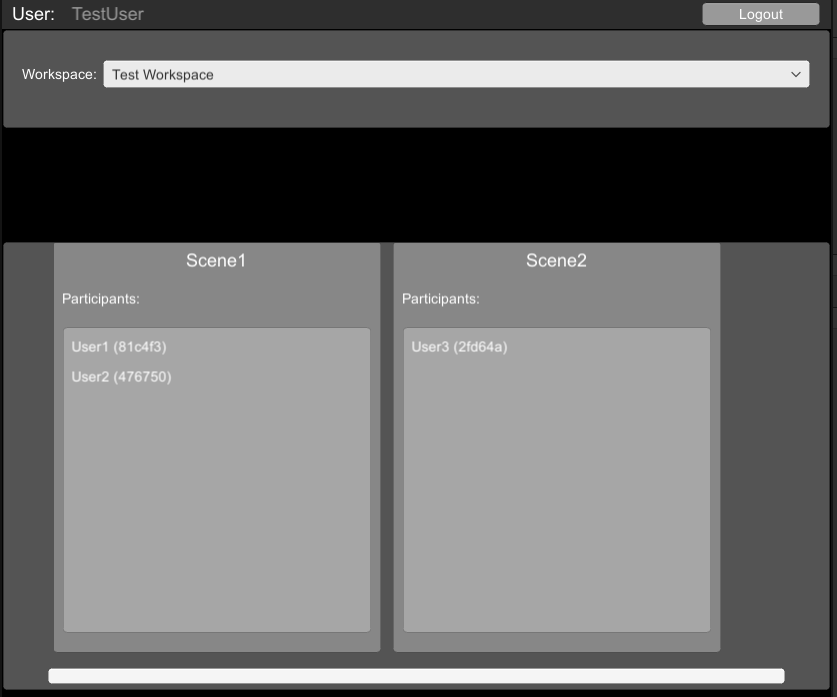
Task: Click the horizontal scrollbar at the bottom
Action: click(416, 677)
